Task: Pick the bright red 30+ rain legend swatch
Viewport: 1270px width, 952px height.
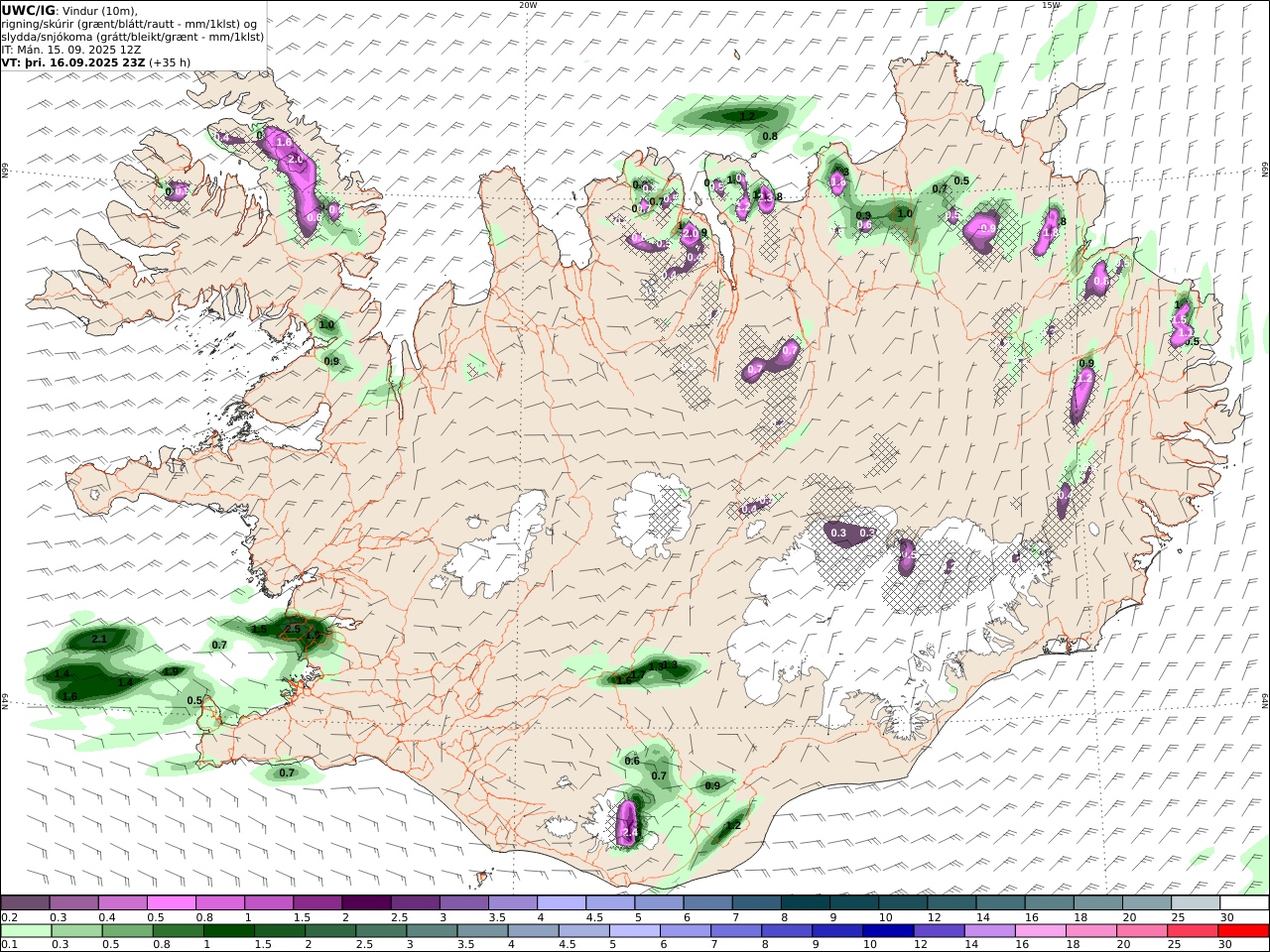Action: [x=1243, y=931]
